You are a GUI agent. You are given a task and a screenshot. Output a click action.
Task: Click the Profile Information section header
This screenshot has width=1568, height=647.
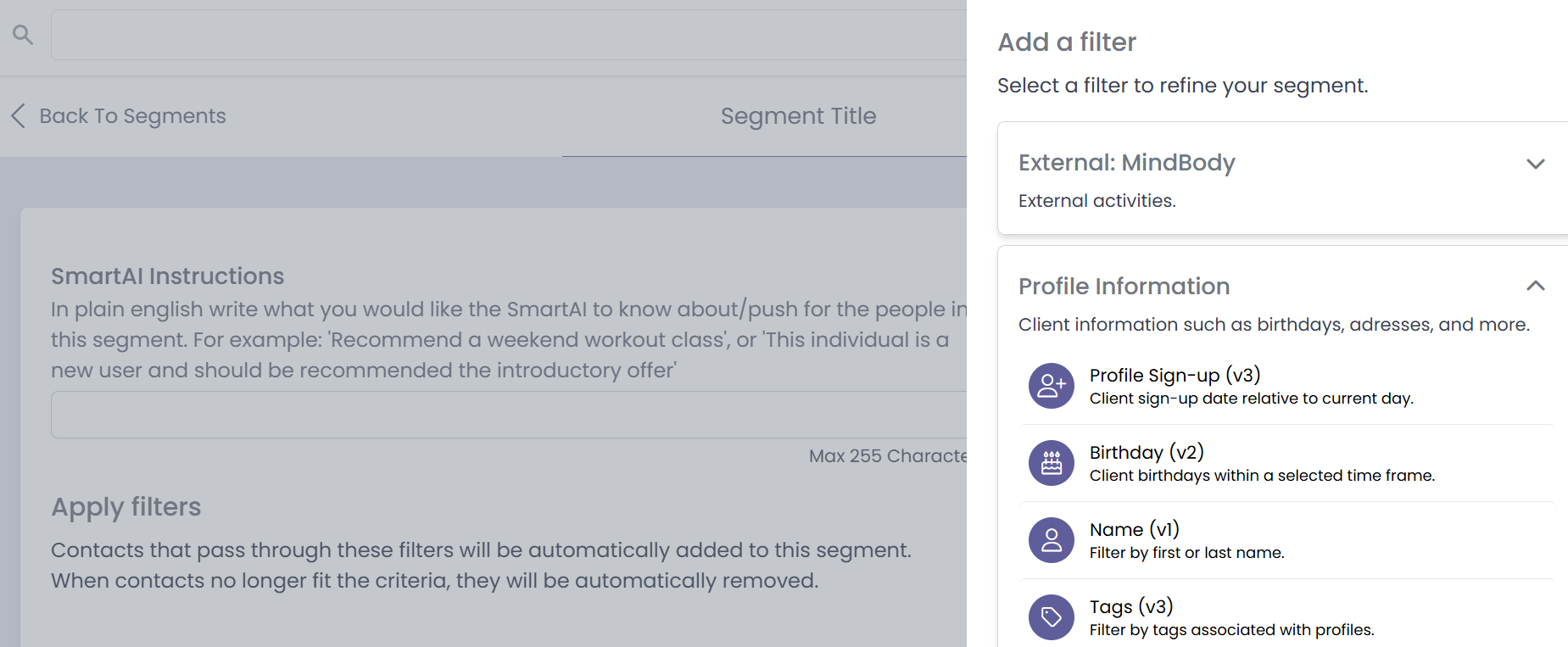point(1124,287)
